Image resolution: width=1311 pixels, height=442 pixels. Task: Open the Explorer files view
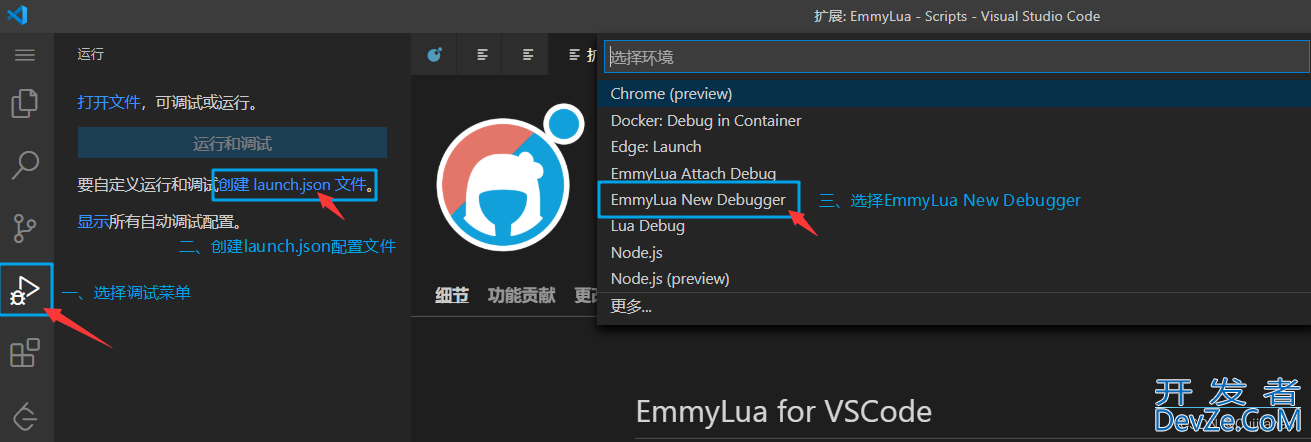click(x=25, y=104)
